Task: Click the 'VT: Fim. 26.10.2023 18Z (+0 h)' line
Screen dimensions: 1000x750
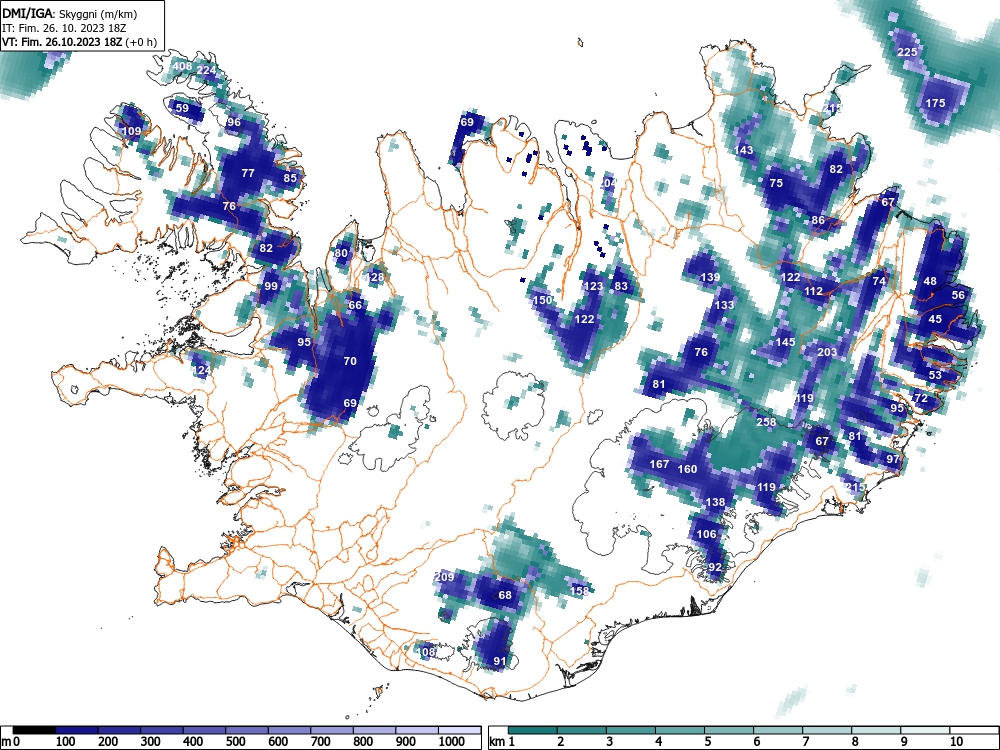Action: click(x=79, y=42)
